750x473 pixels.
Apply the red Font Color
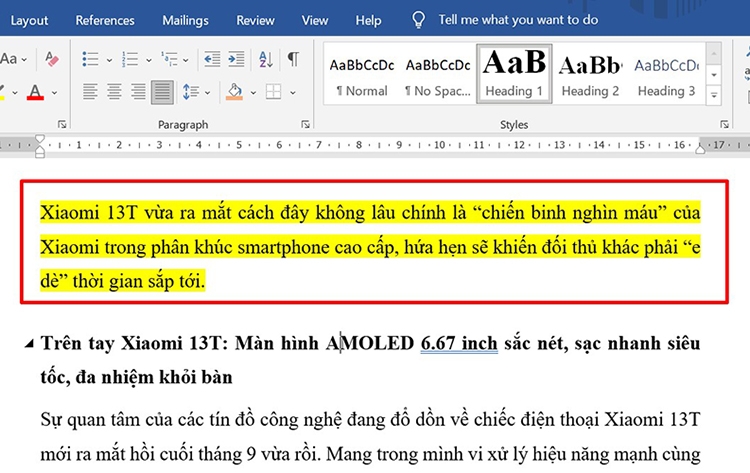coord(35,92)
